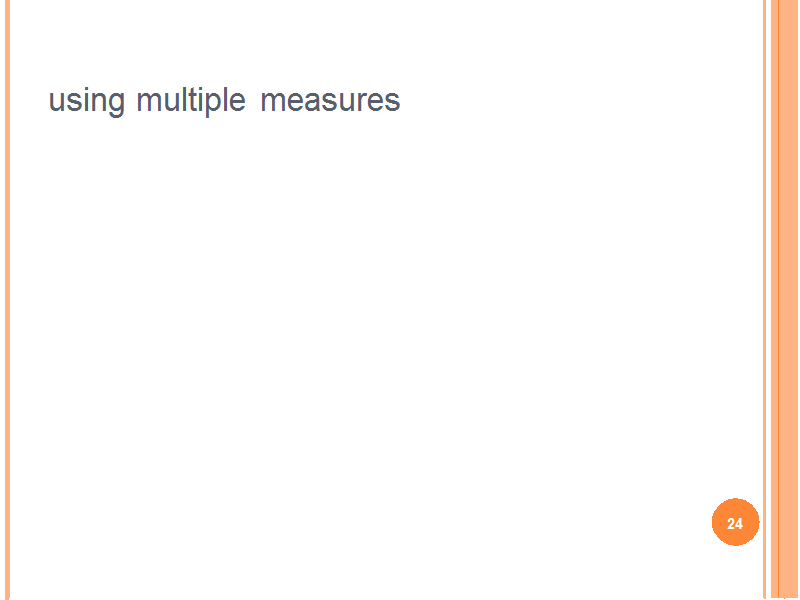Click the word 'measures' in the title
The width and height of the screenshot is (800, 600).
[x=330, y=101]
